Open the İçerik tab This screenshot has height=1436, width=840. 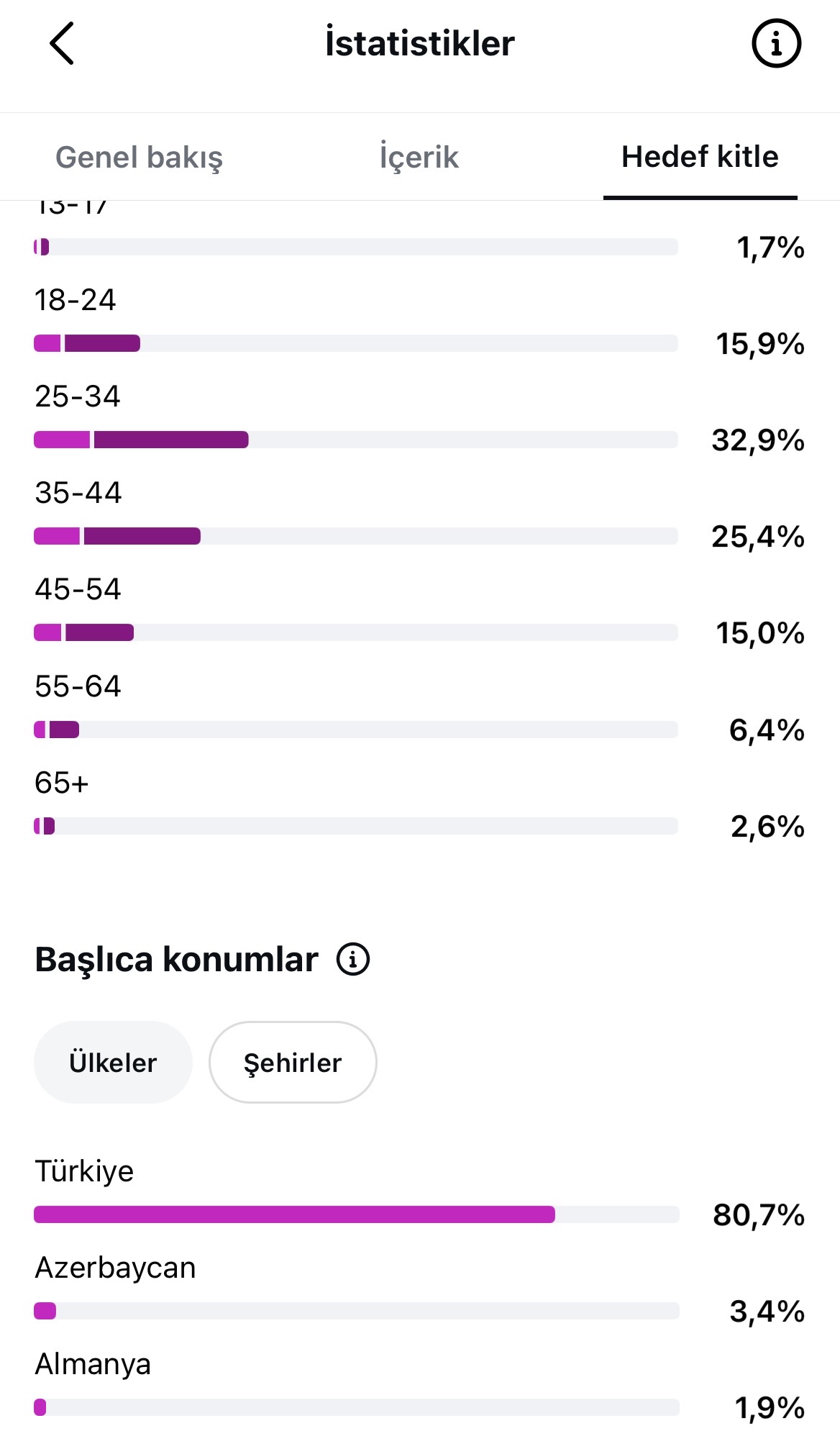419,157
